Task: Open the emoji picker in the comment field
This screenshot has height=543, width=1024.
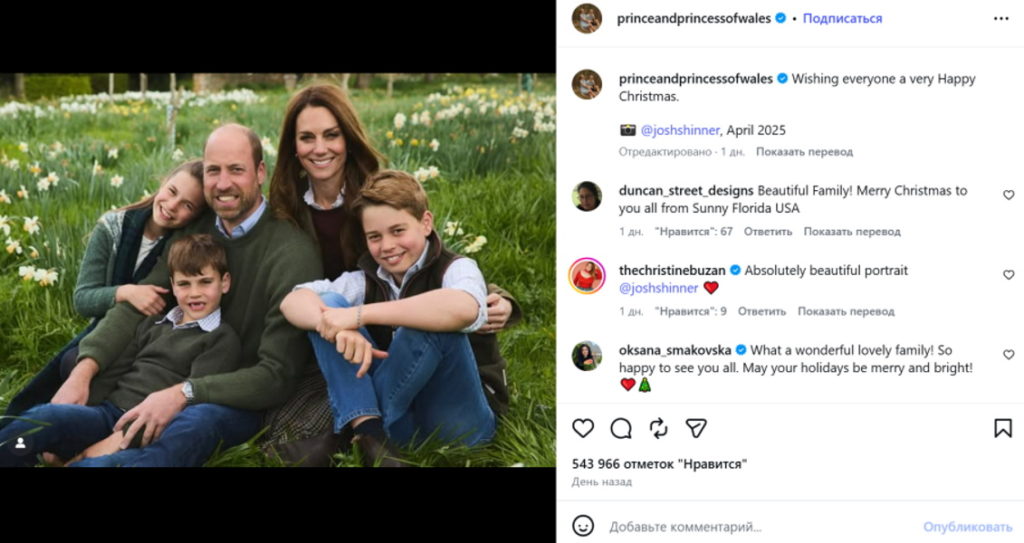Action: 583,526
